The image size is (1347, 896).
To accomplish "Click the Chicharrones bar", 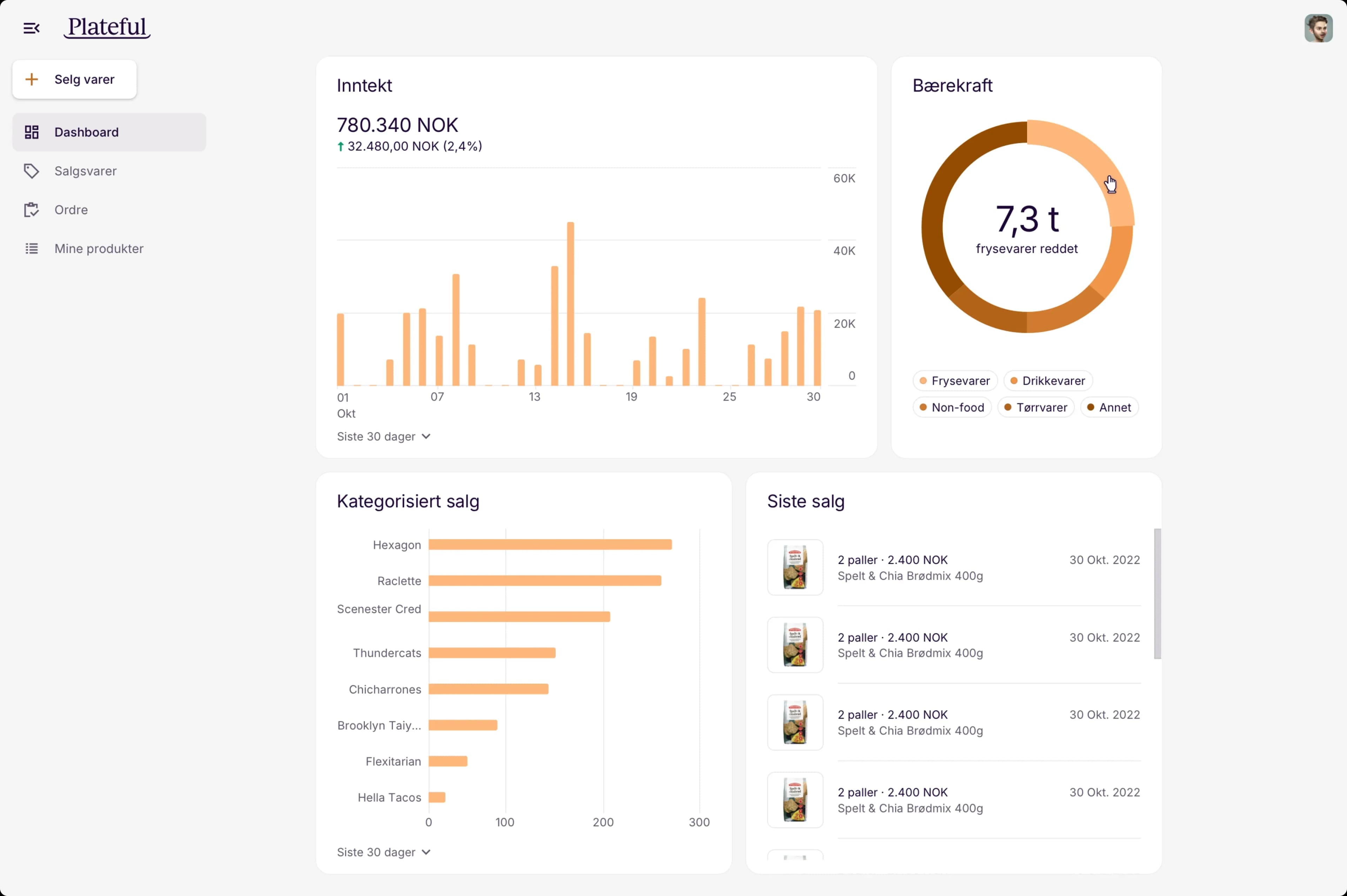I will coord(489,689).
